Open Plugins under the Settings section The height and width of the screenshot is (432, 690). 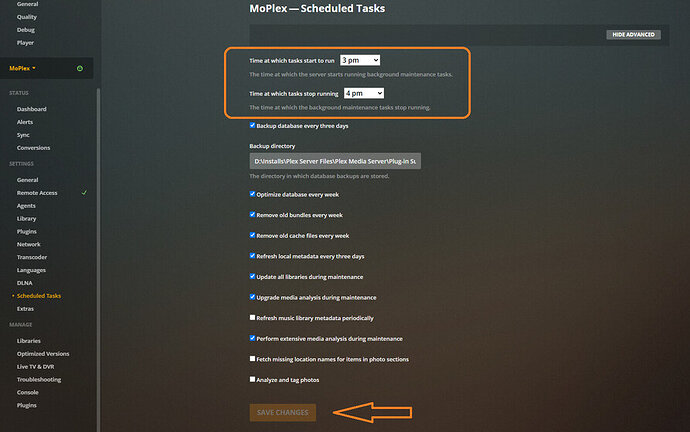pyautogui.click(x=27, y=231)
